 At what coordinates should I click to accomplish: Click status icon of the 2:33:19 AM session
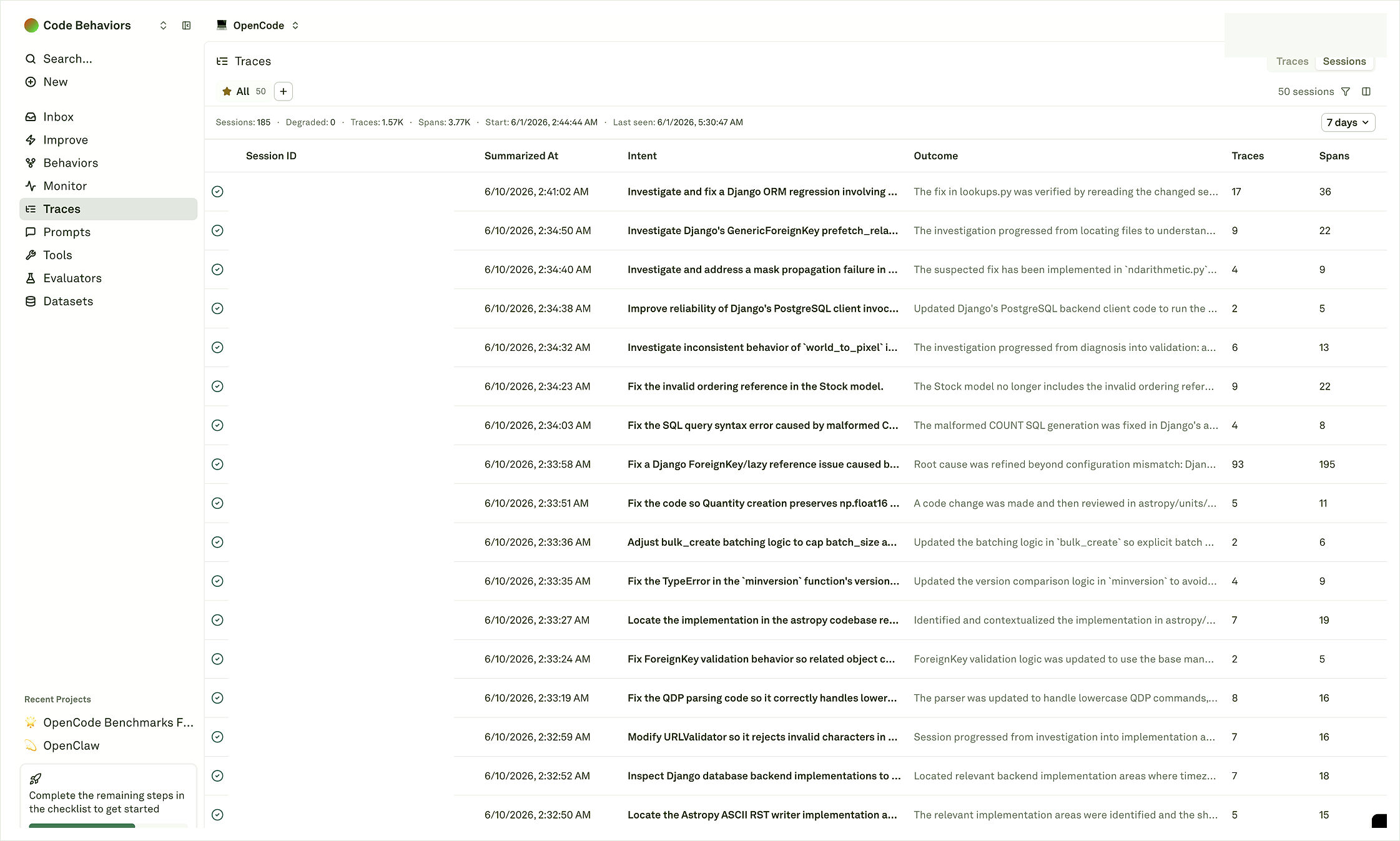[217, 698]
